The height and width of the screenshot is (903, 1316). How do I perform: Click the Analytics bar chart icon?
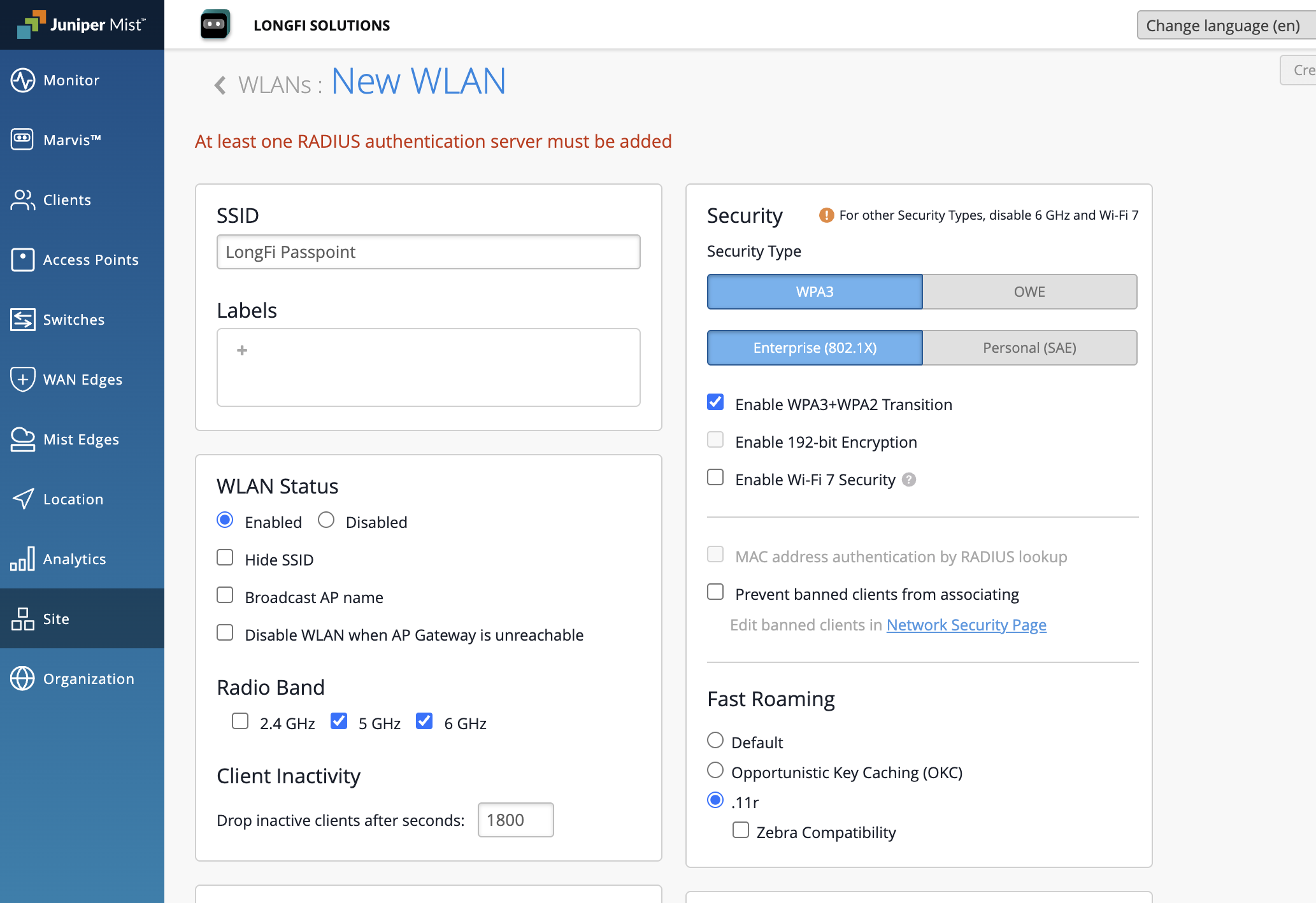tap(23, 559)
